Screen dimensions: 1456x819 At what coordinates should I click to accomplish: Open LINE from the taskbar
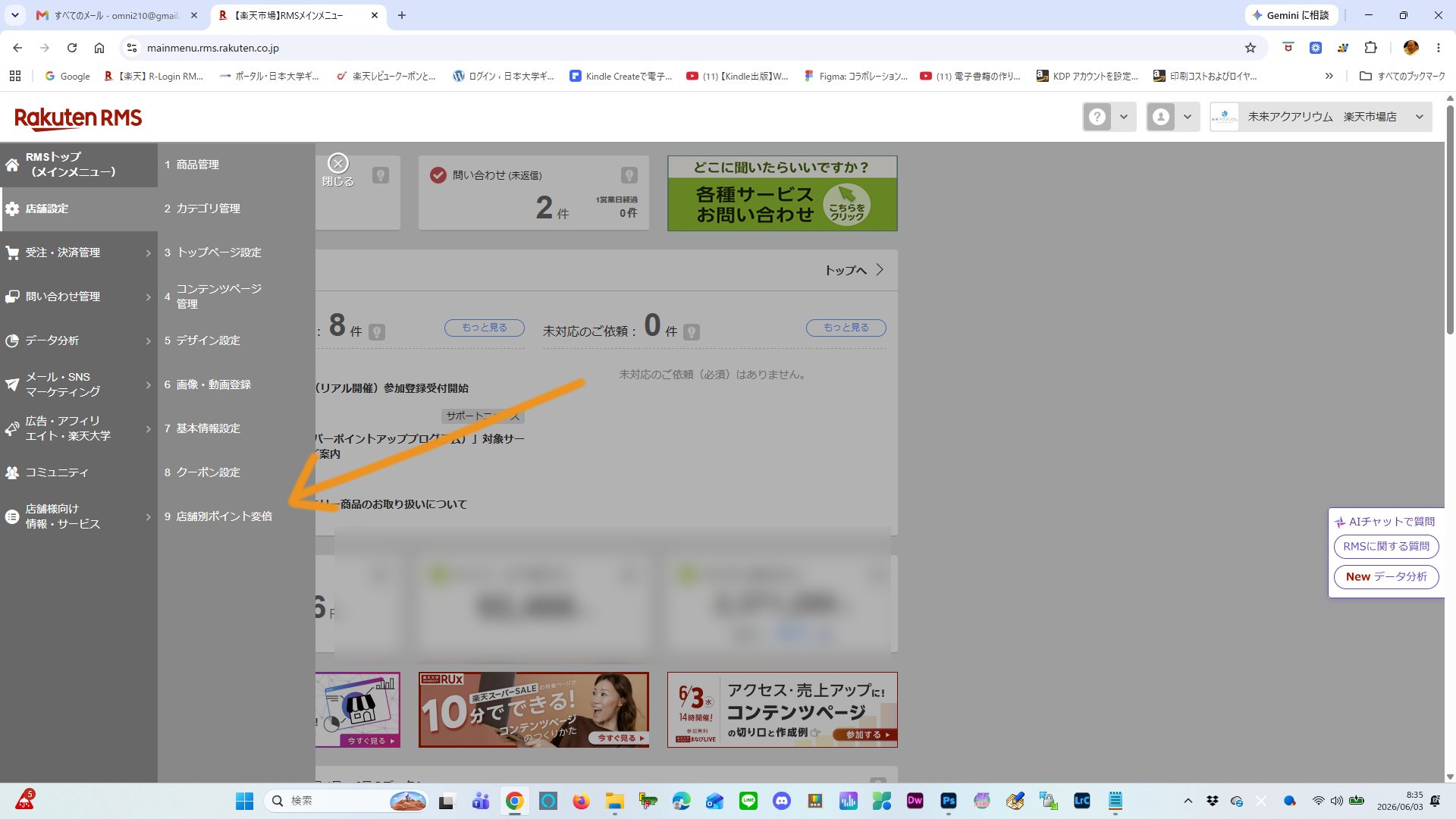point(748,801)
